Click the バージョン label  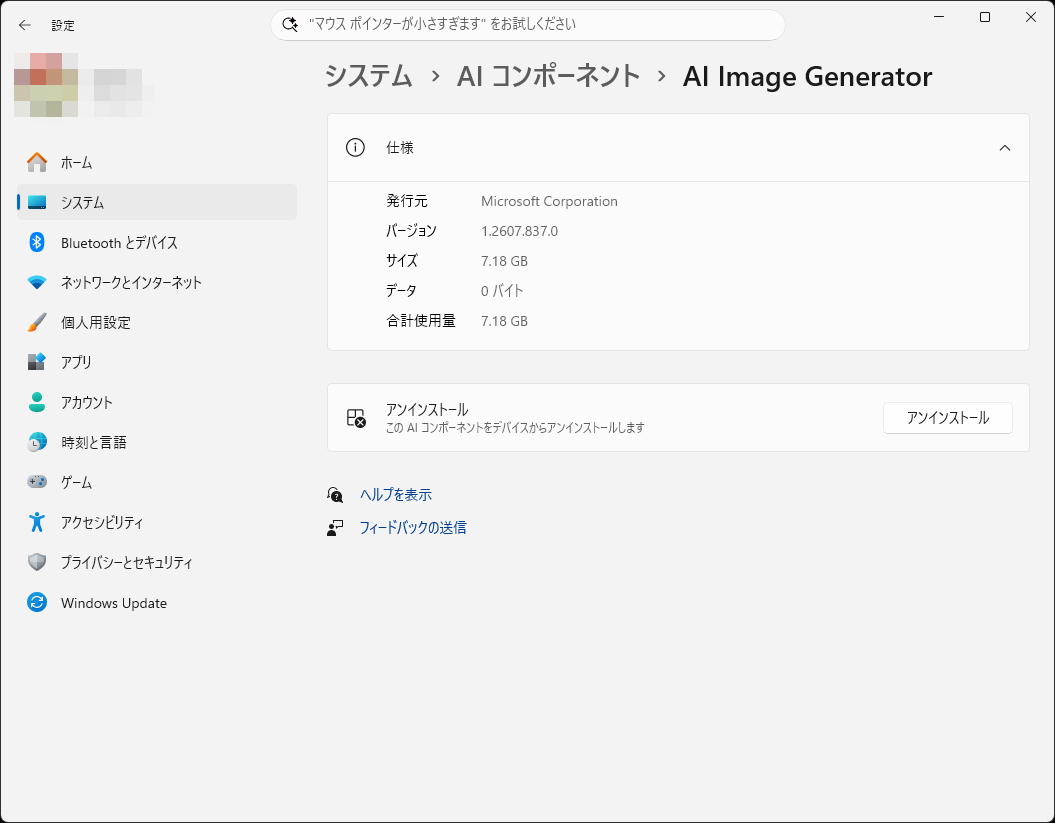(411, 231)
